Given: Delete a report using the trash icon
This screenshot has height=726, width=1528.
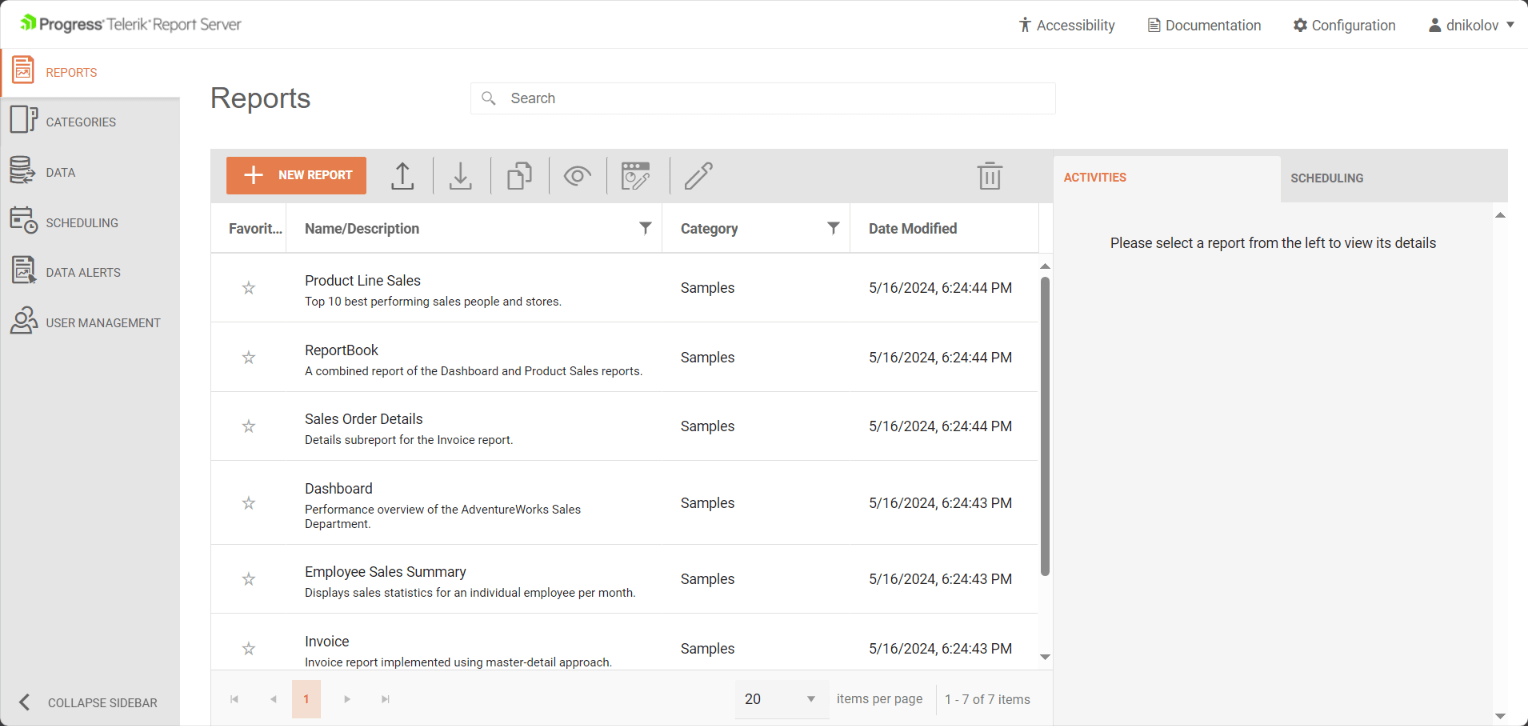Looking at the screenshot, I should (x=990, y=175).
